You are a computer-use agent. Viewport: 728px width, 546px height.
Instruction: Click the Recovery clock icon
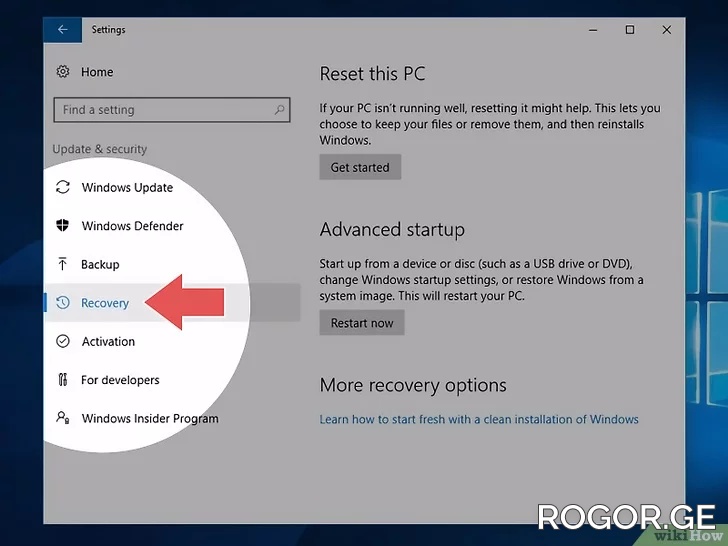(x=63, y=303)
